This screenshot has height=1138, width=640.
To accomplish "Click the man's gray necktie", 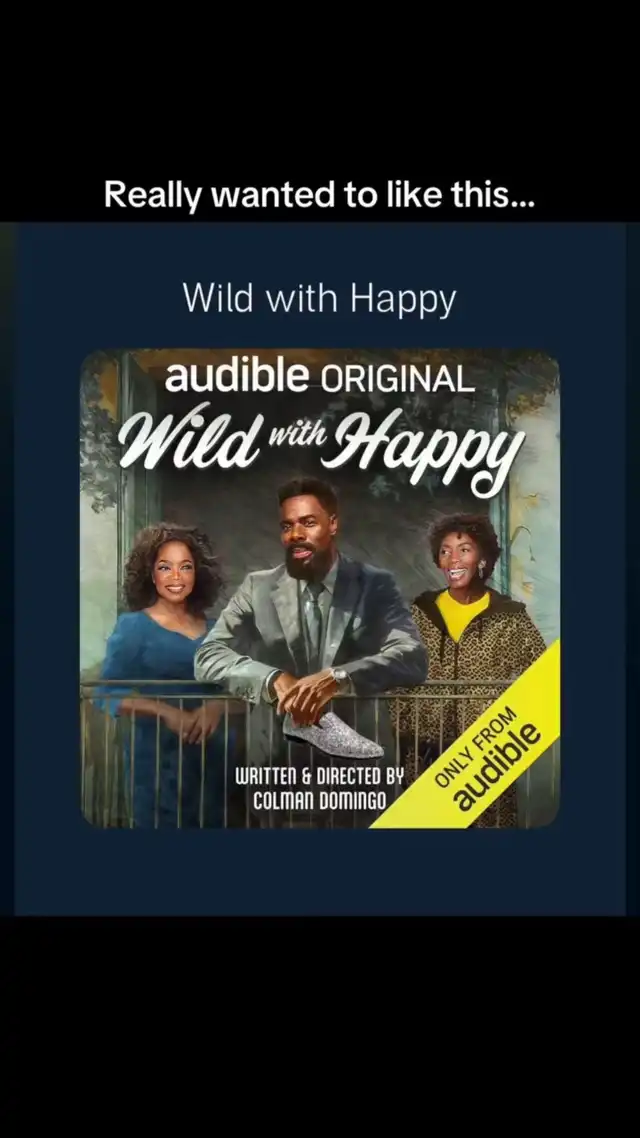I will (311, 617).
